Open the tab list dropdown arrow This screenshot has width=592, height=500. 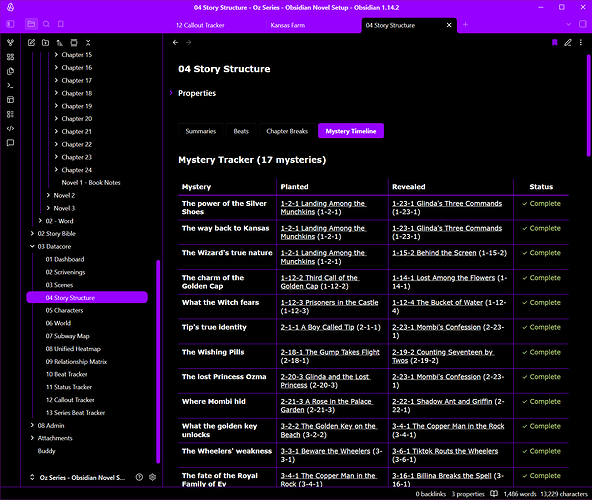click(569, 24)
